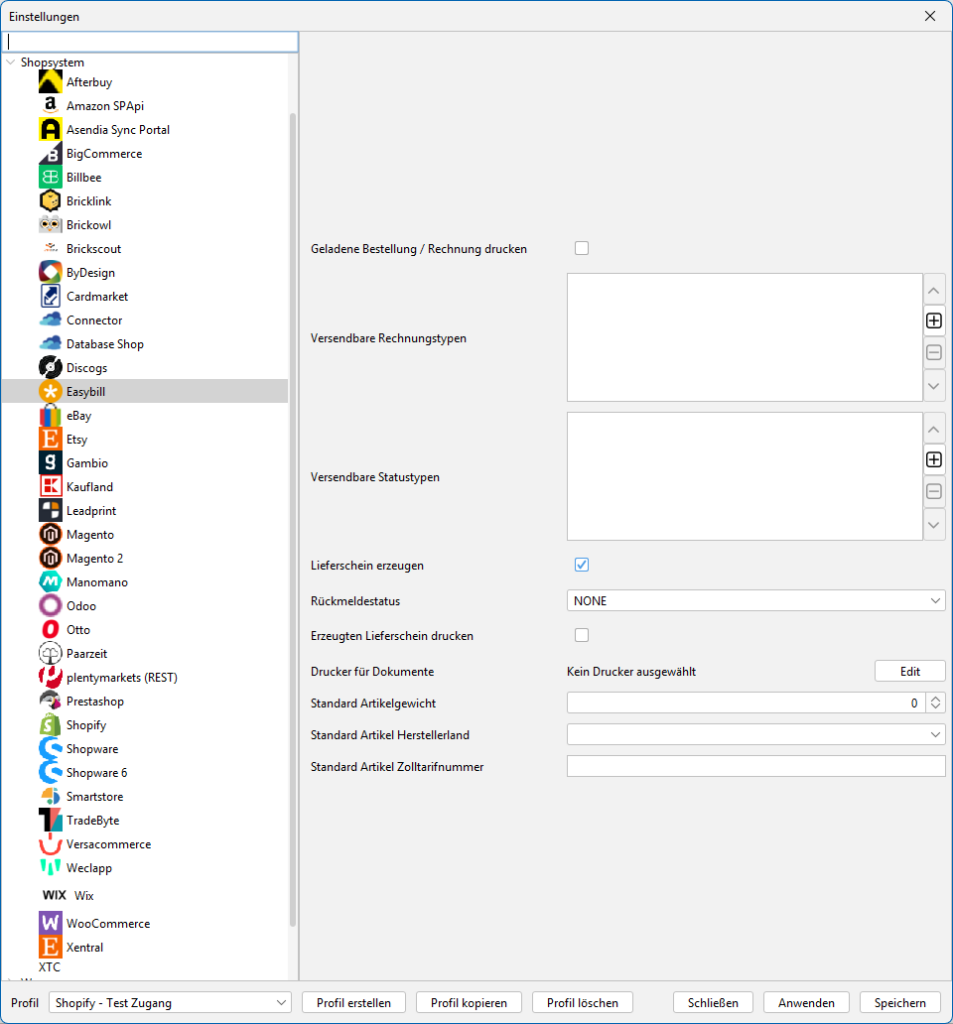
Task: Click the Speichern button
Action: pos(900,1003)
